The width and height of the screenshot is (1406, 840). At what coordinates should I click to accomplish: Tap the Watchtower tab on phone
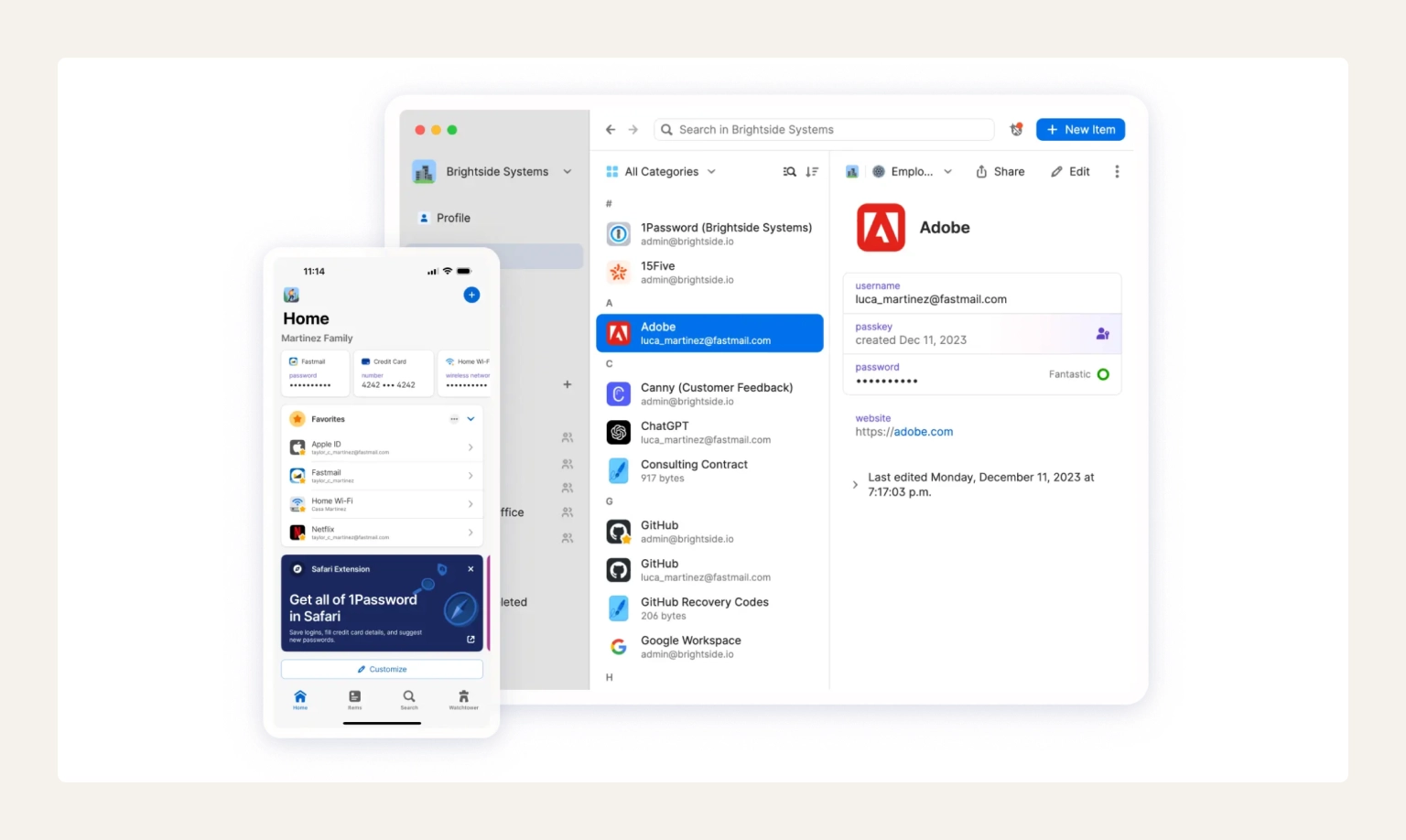[463, 700]
